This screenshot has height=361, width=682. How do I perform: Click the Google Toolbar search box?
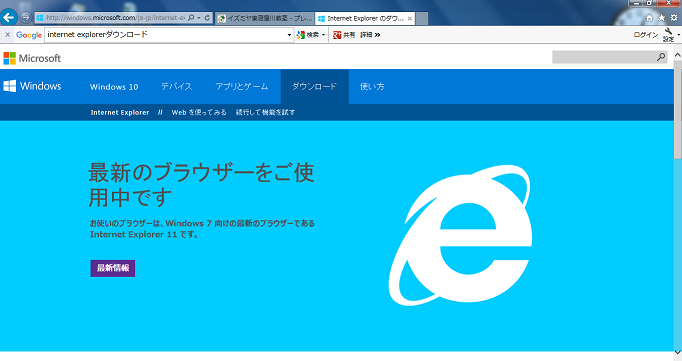point(165,35)
